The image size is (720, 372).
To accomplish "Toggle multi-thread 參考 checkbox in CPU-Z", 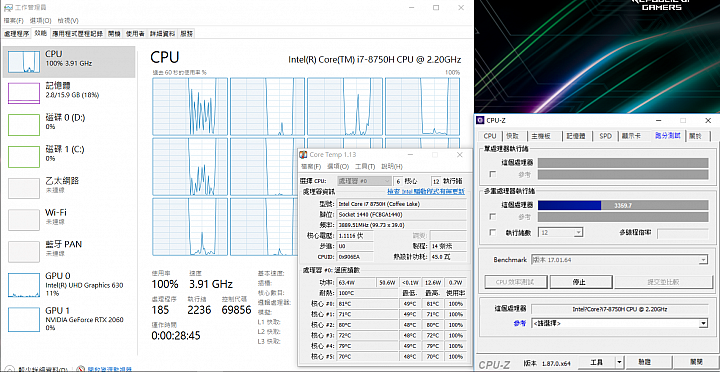I will (493, 216).
